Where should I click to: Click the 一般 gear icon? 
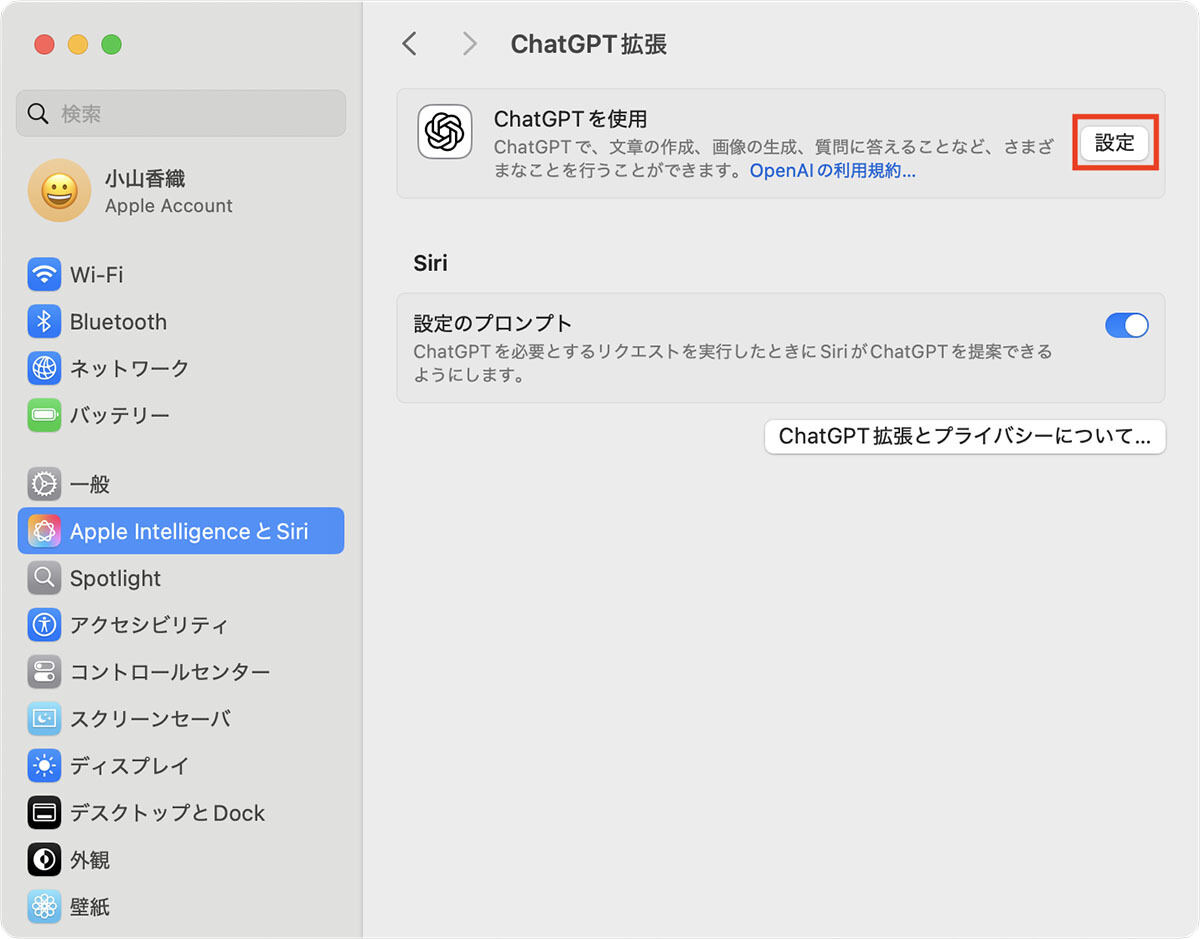(44, 484)
